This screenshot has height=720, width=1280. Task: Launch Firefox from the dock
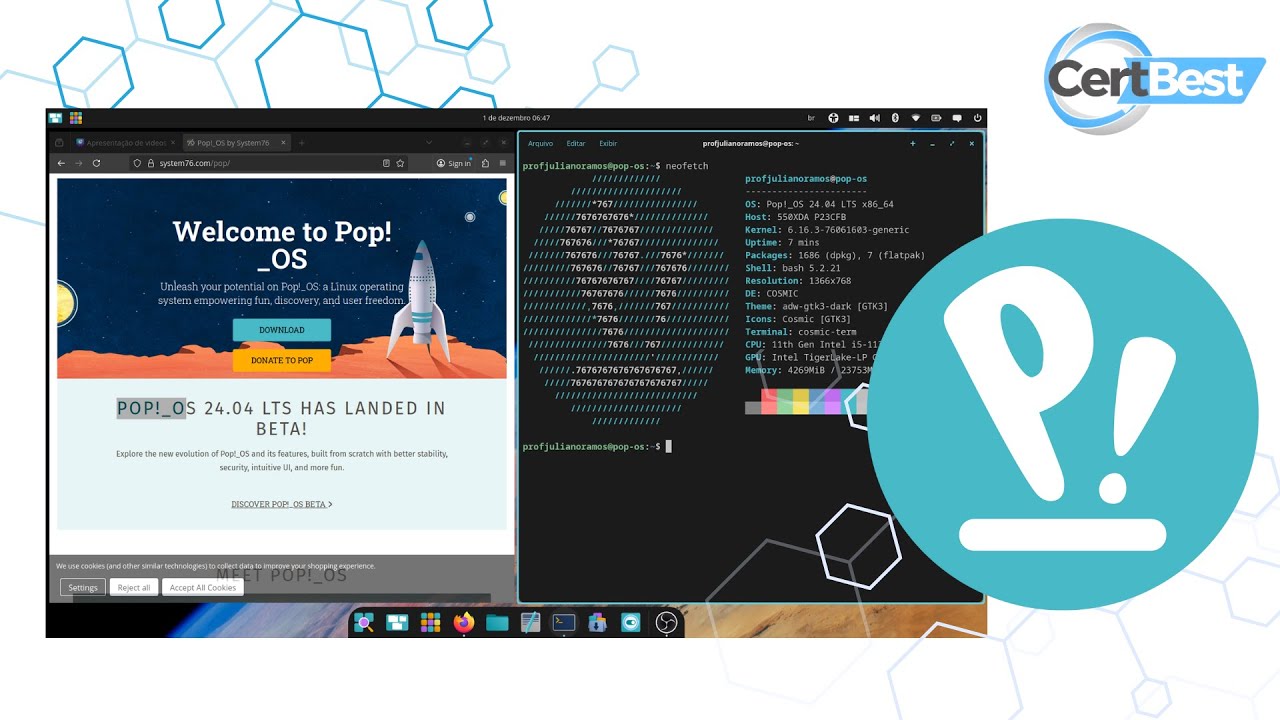[x=463, y=623]
